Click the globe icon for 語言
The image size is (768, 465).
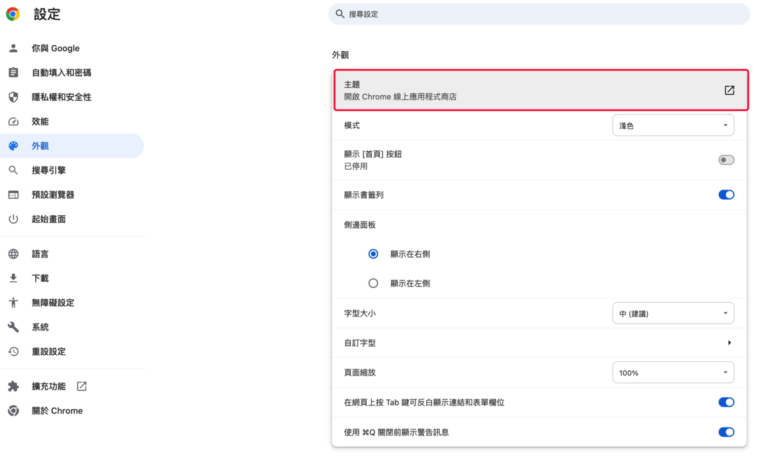(x=13, y=254)
